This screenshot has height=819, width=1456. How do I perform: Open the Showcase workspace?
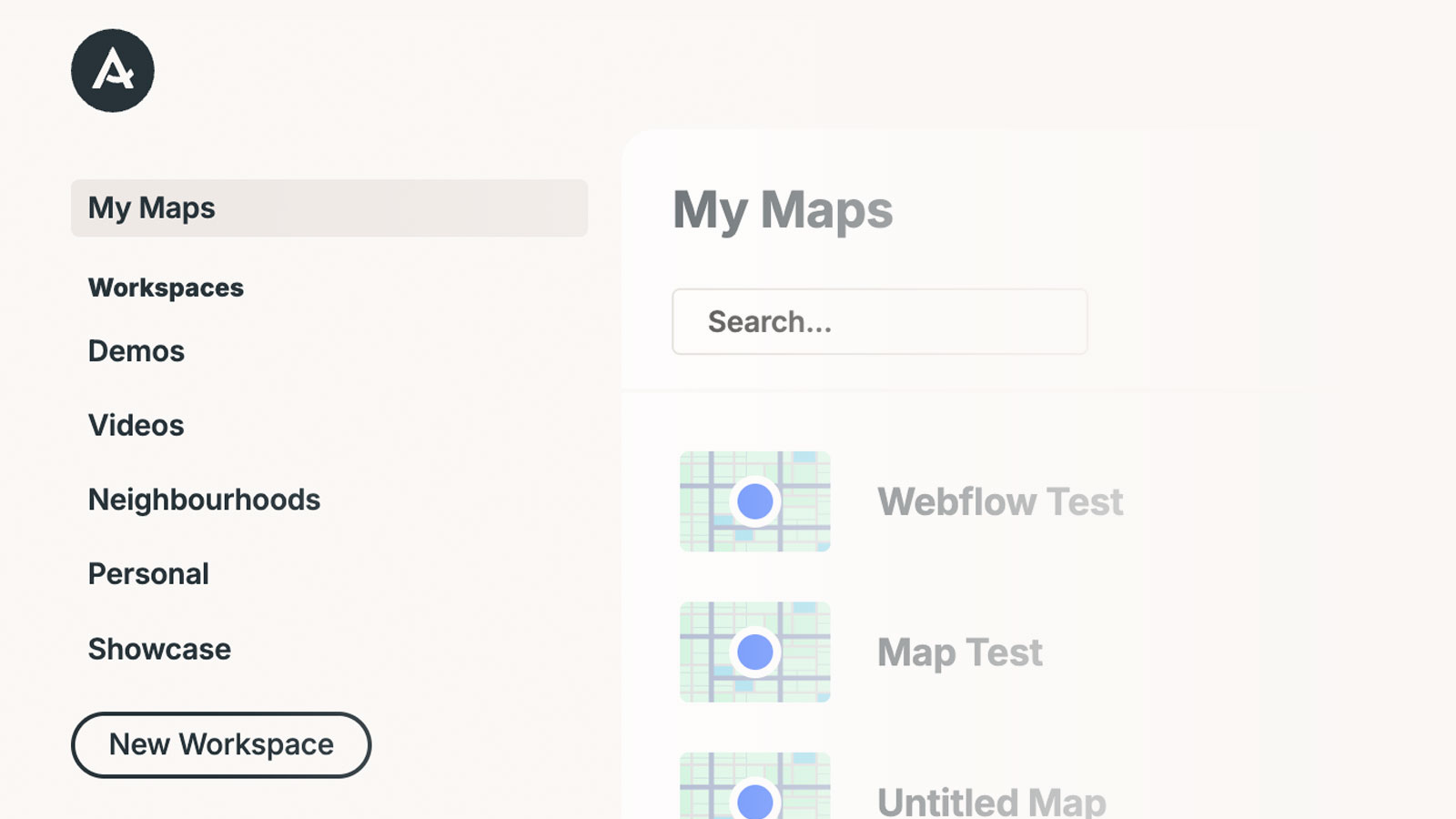(x=158, y=649)
